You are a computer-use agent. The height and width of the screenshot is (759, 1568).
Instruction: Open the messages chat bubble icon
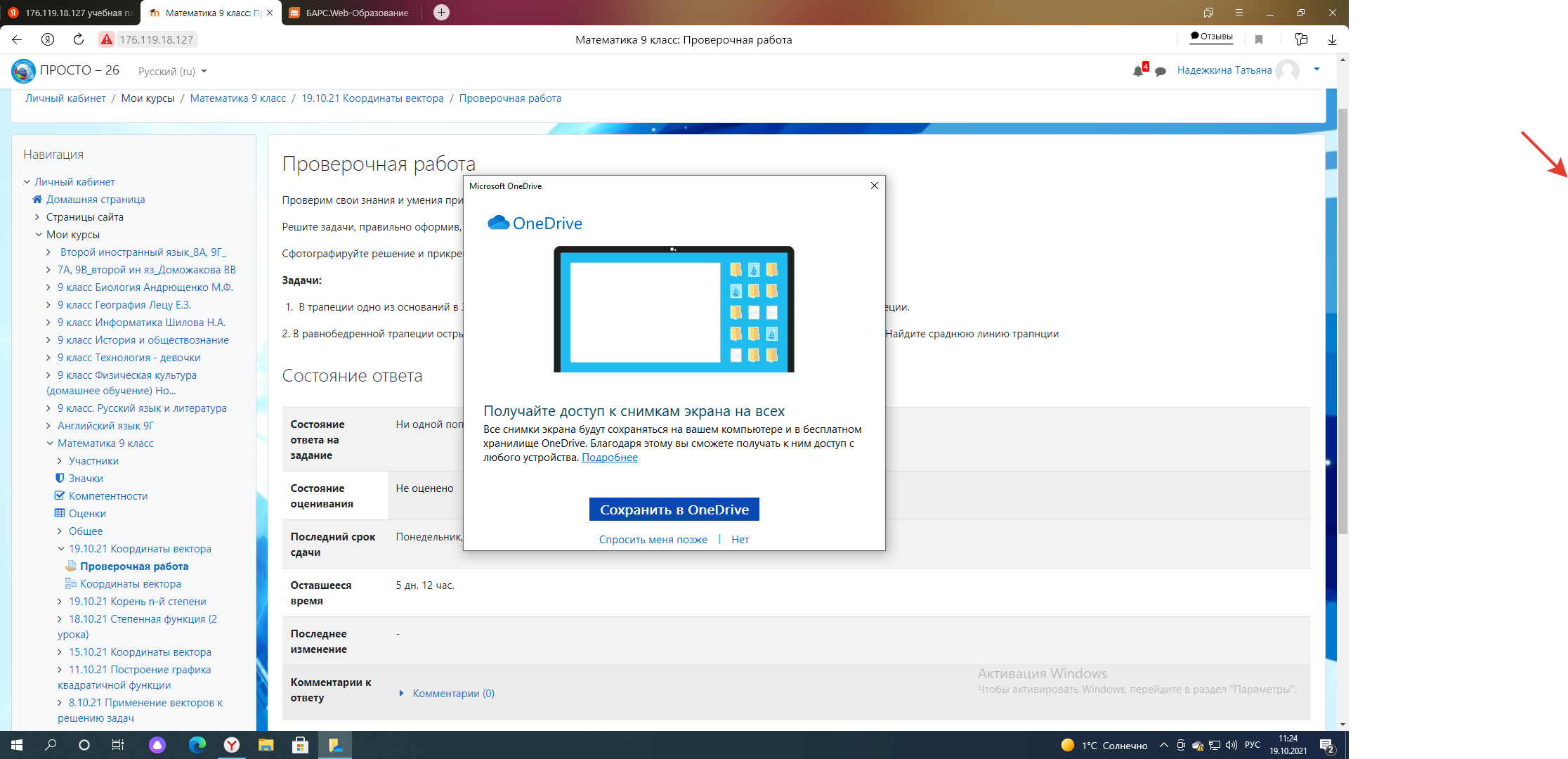[x=1161, y=71]
